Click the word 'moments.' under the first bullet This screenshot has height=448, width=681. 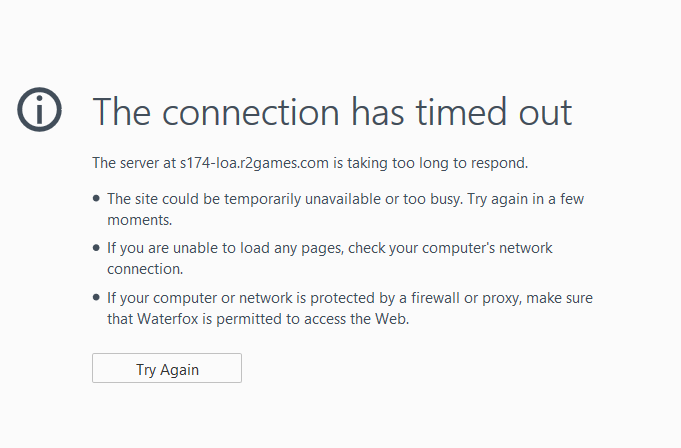tap(140, 219)
